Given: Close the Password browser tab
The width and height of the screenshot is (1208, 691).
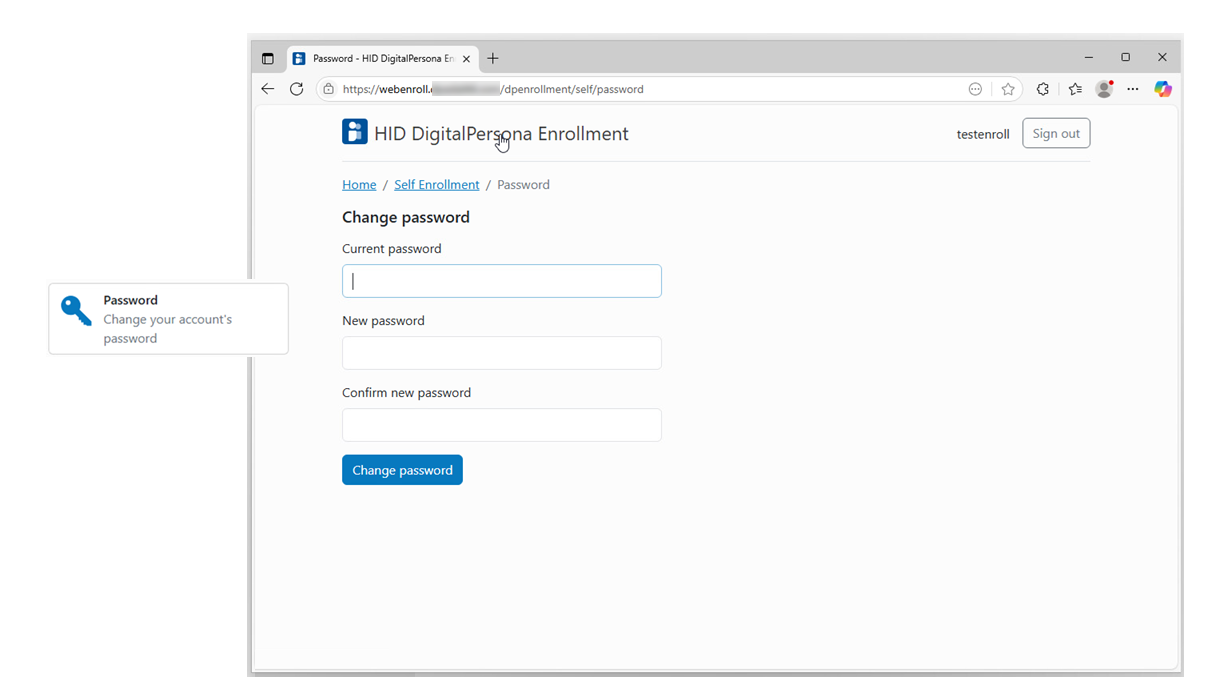Looking at the screenshot, I should pos(466,59).
